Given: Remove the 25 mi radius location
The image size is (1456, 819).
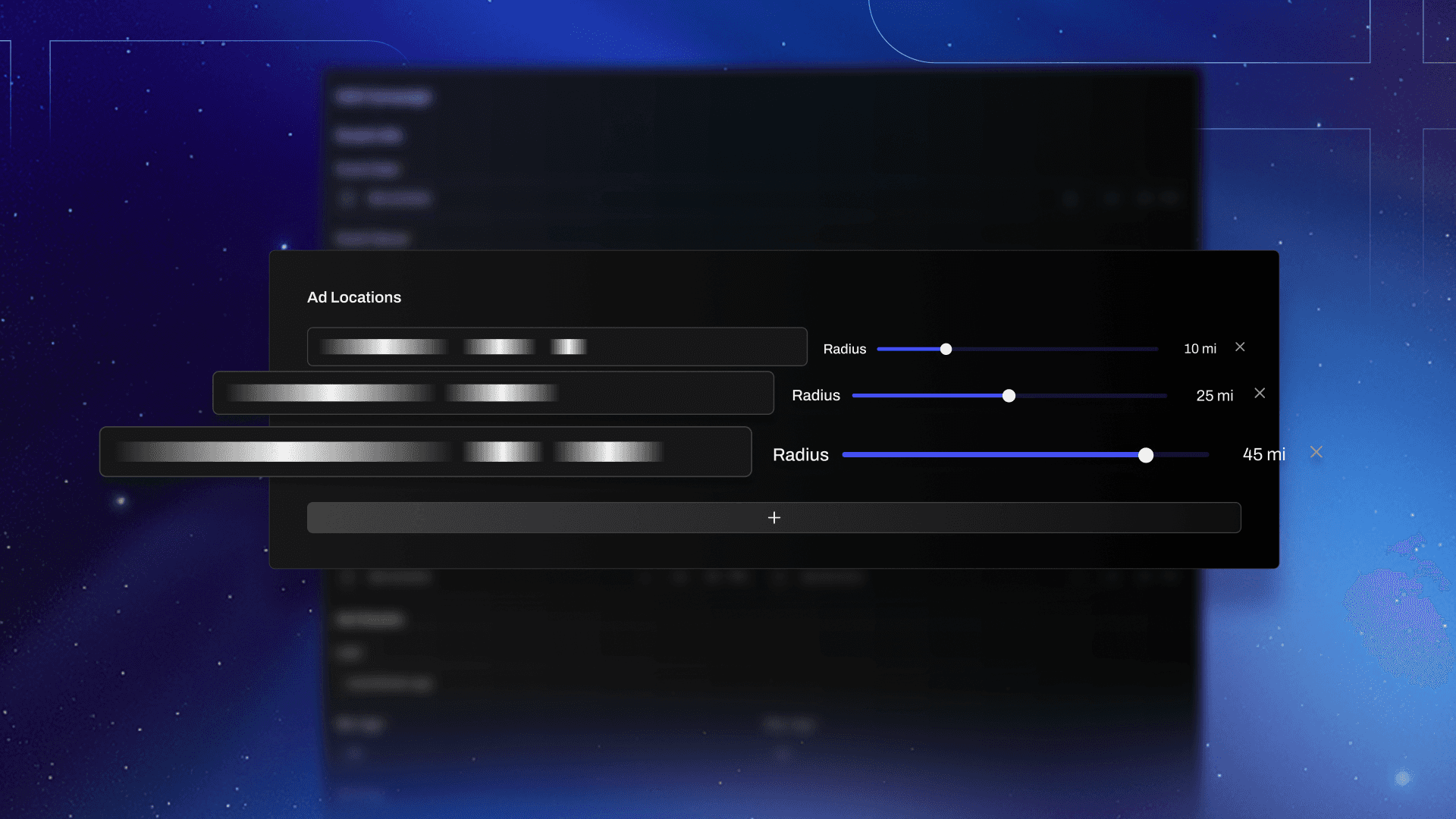Looking at the screenshot, I should coord(1260,393).
